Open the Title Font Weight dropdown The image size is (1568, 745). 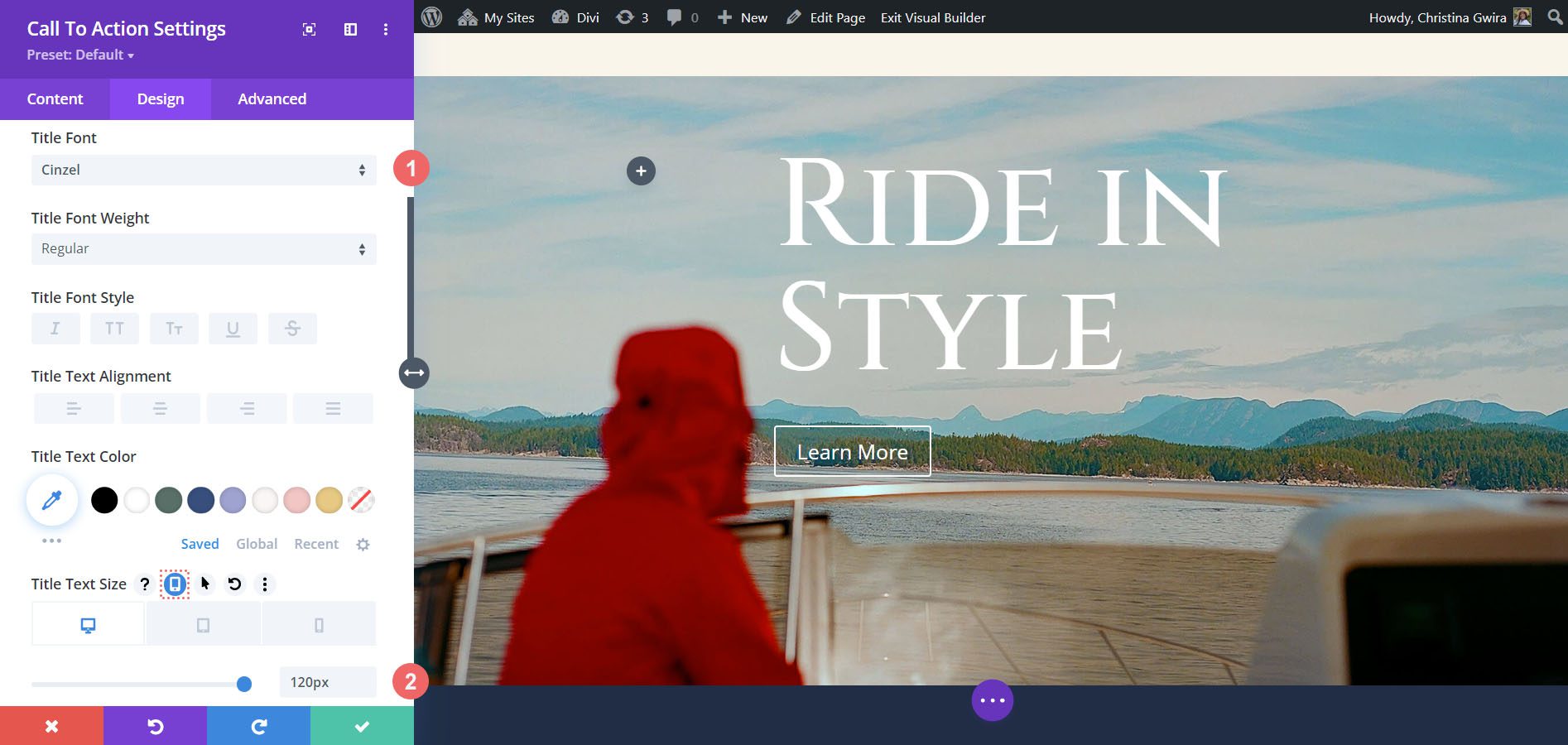[203, 248]
